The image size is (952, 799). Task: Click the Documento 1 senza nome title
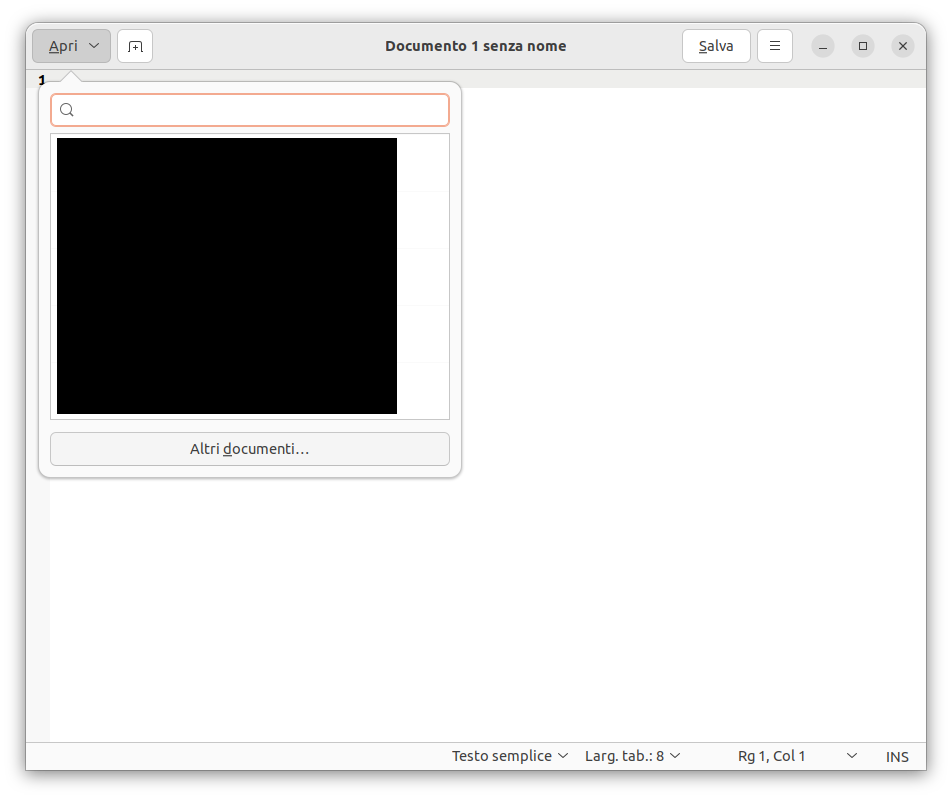475,46
